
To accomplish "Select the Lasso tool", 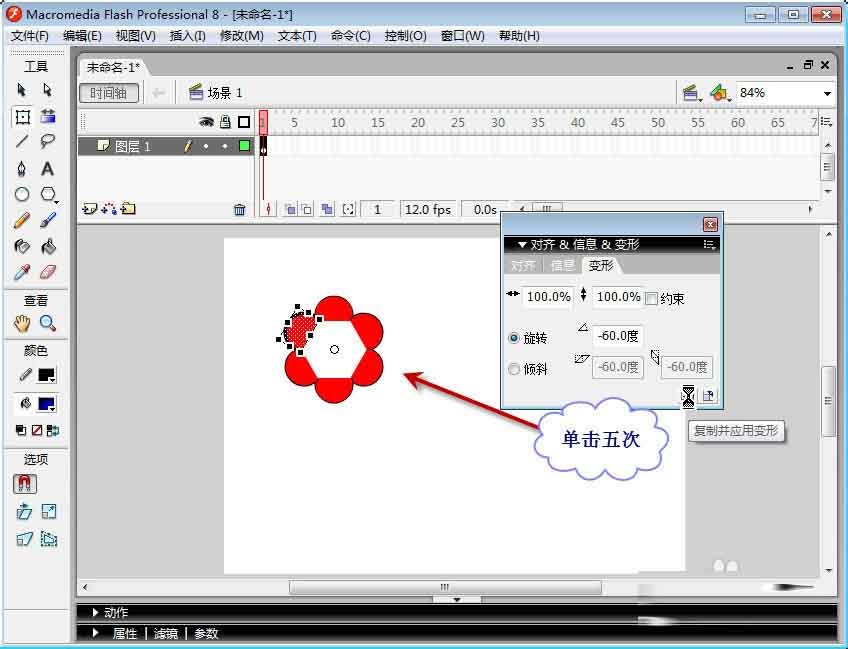I will click(48, 142).
